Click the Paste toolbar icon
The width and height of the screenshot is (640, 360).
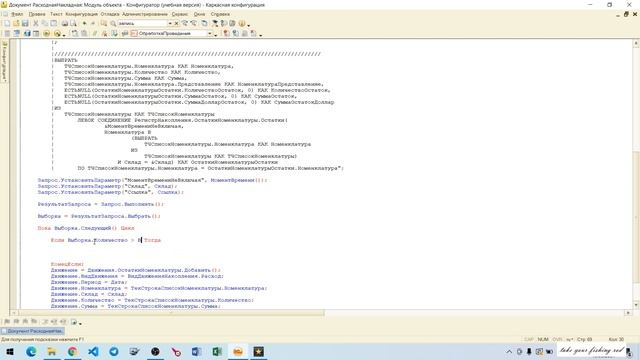click(53, 24)
